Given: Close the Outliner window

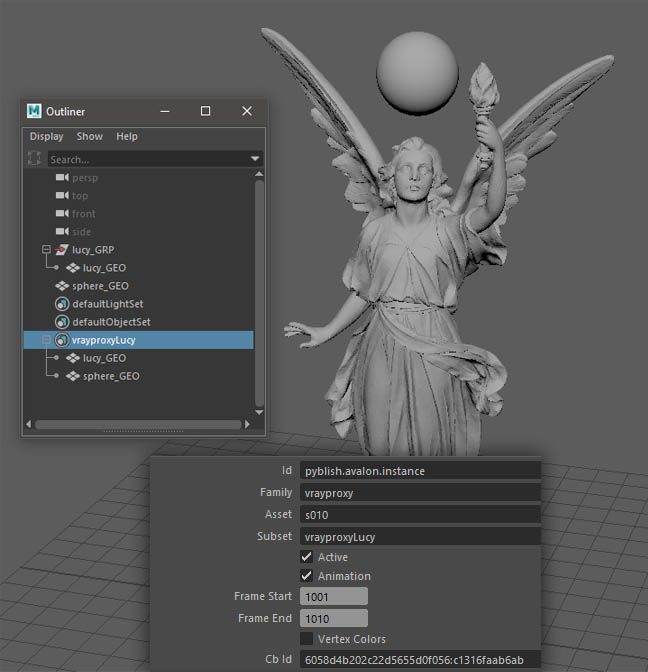Looking at the screenshot, I should click(247, 111).
